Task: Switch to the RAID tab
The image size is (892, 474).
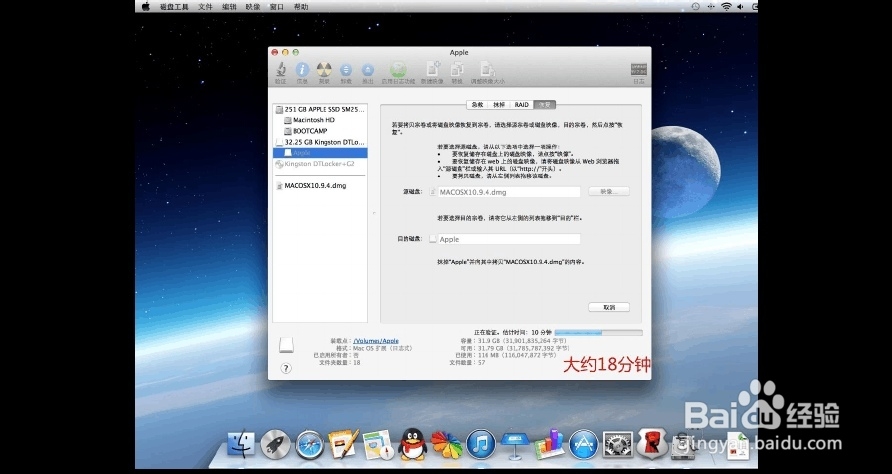Action: click(522, 105)
